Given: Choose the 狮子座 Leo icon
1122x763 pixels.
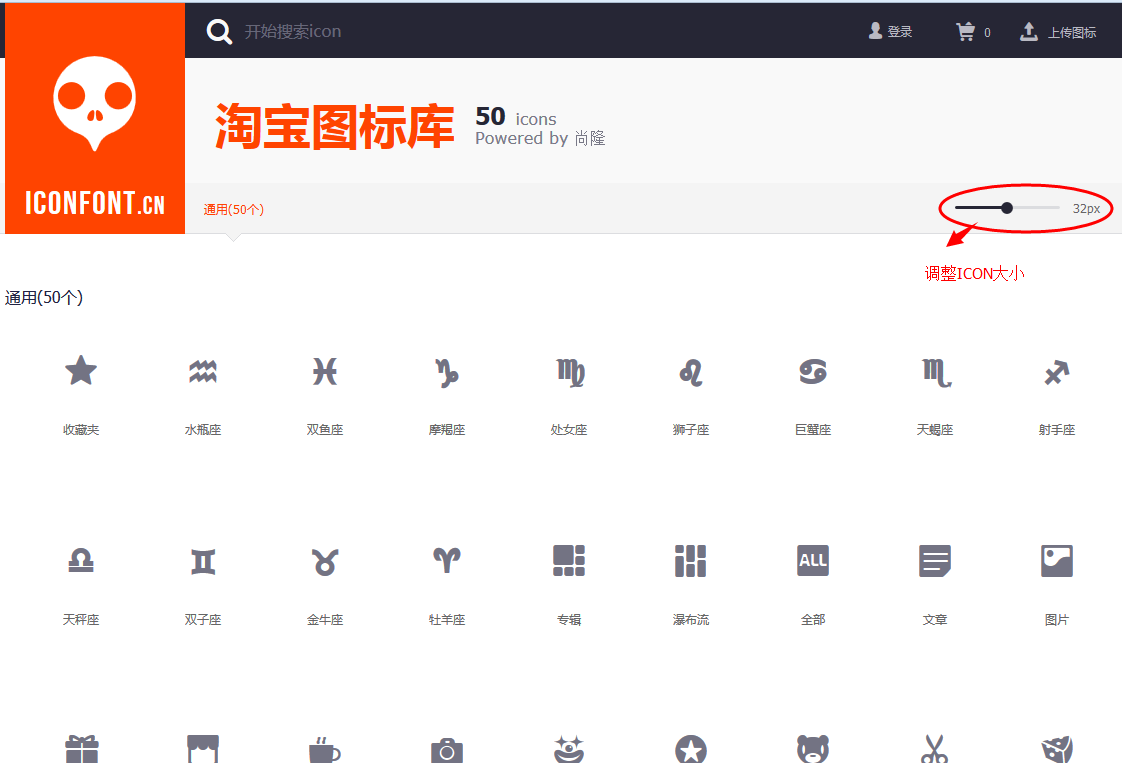Looking at the screenshot, I should (691, 372).
